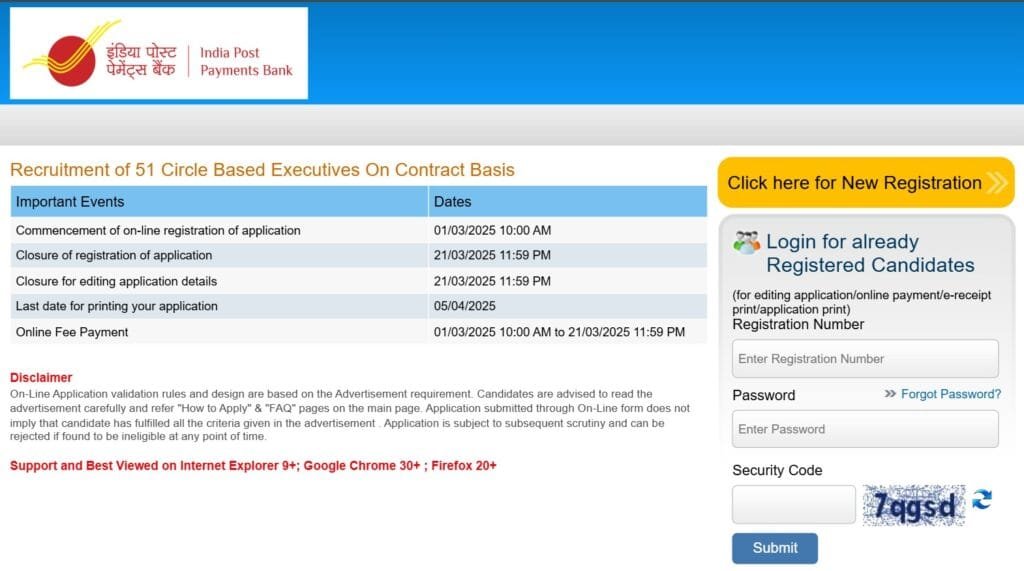
Task: Click the double chevron on New Registration banner
Action: (x=996, y=183)
